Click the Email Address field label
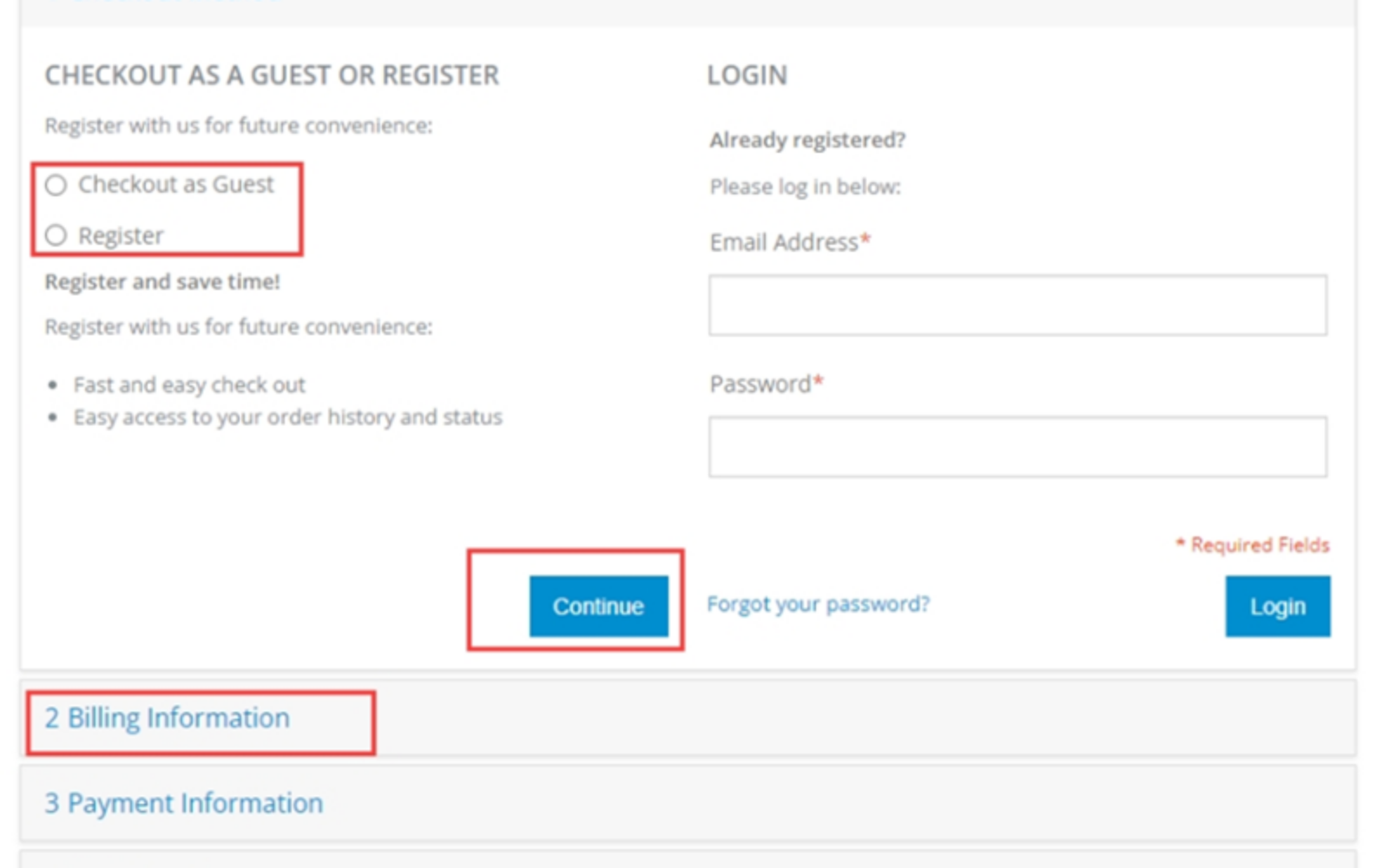The height and width of the screenshot is (868, 1389). [784, 242]
